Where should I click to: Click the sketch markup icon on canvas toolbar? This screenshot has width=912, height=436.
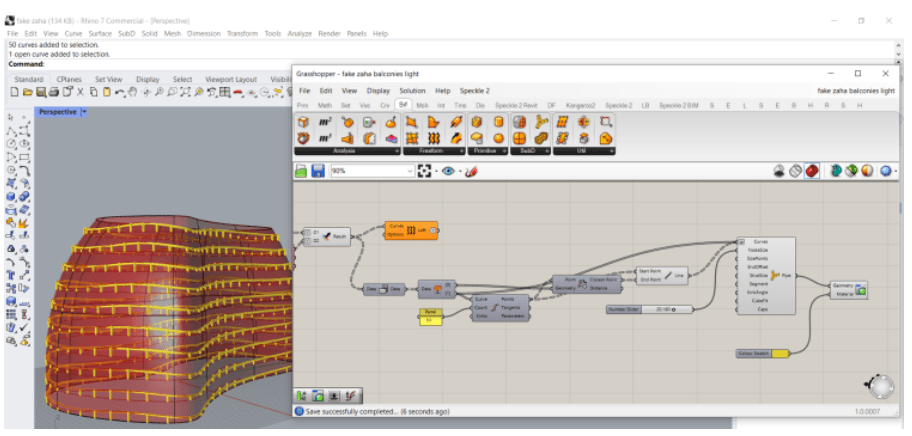click(471, 171)
